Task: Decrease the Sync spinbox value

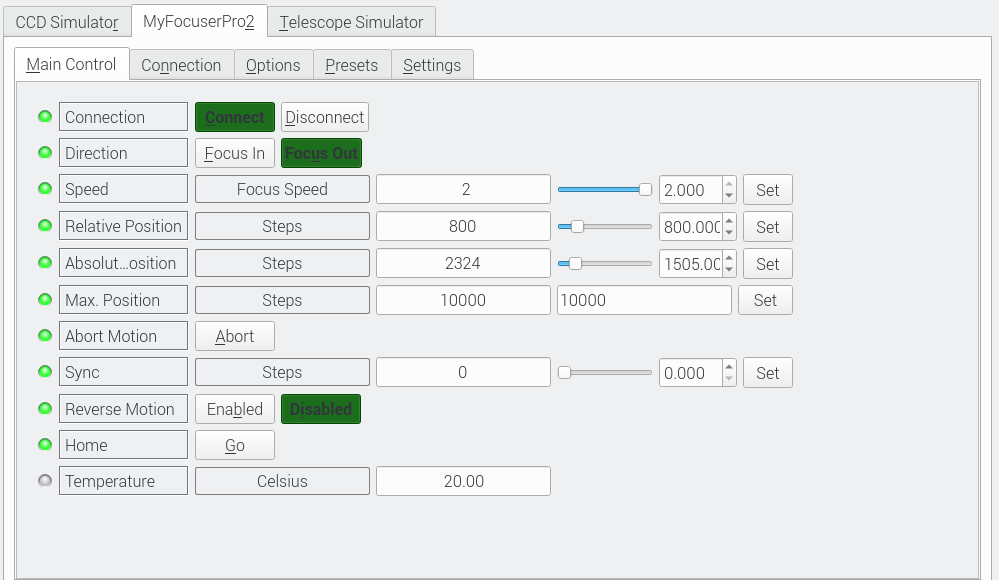Action: [x=729, y=379]
